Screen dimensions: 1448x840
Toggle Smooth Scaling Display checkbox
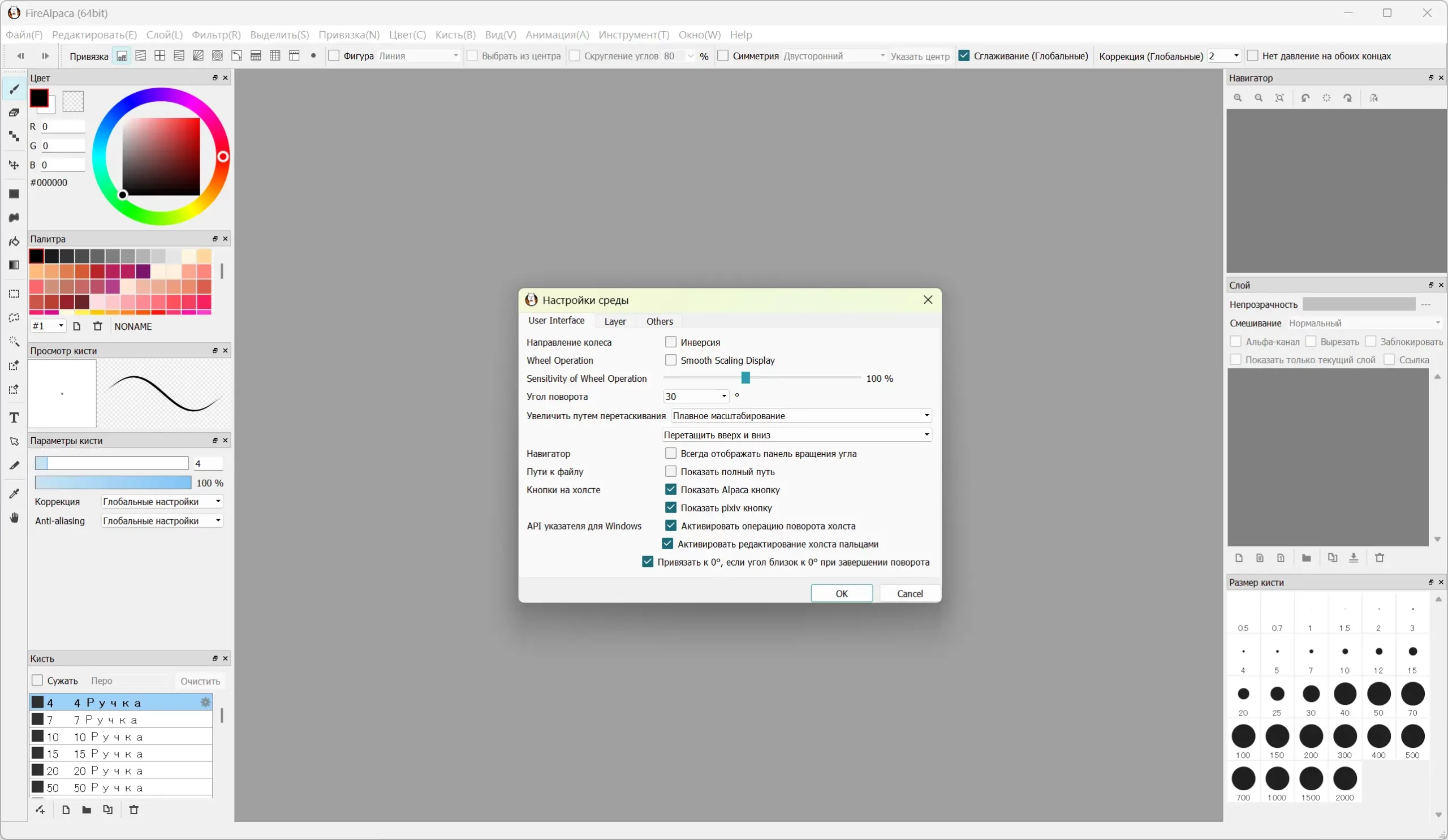click(x=671, y=360)
